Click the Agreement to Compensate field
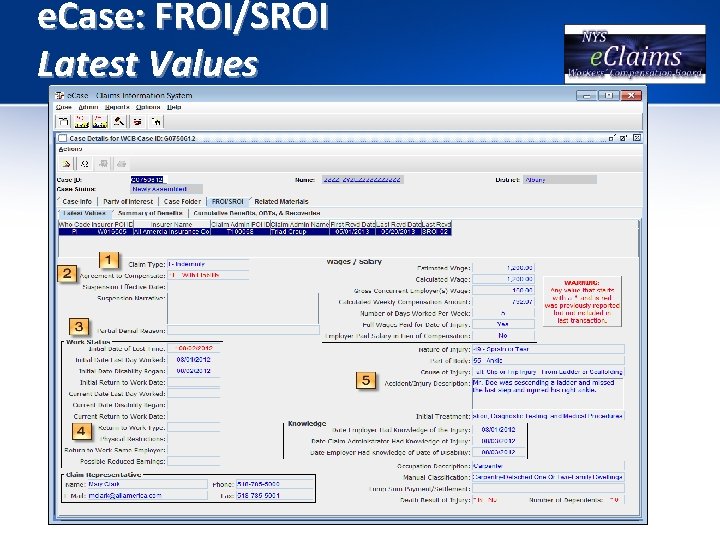 coord(208,276)
